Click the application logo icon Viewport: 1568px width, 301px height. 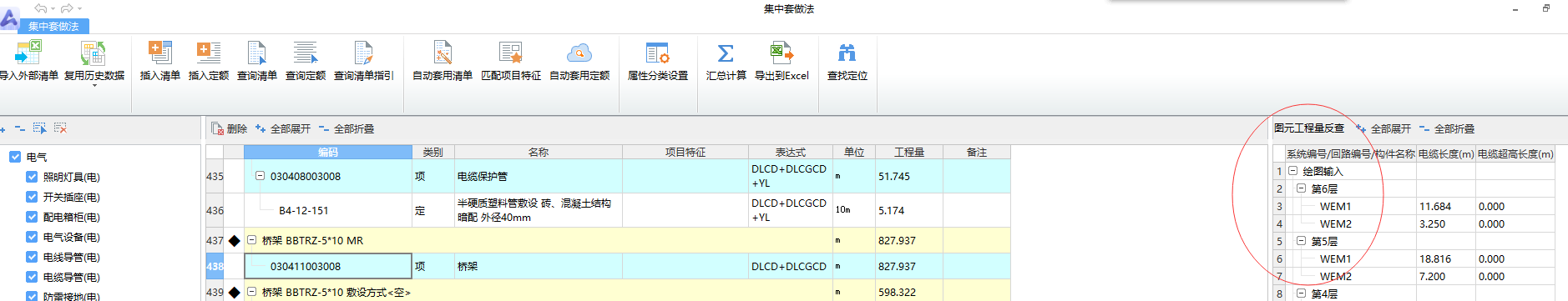coord(9,18)
